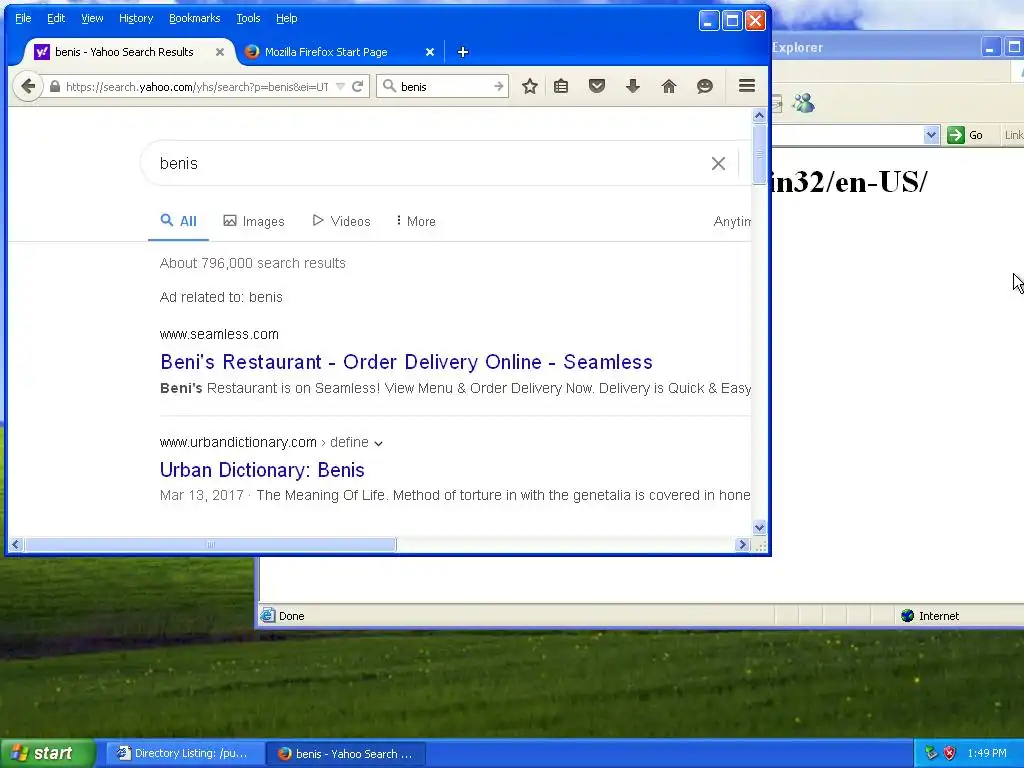The image size is (1024, 768).
Task: Open the File menu
Action: click(x=23, y=18)
